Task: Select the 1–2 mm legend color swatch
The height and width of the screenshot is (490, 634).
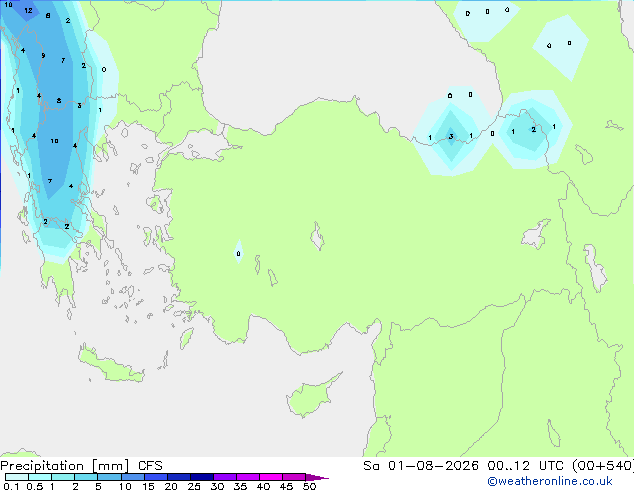Action: coord(63,477)
